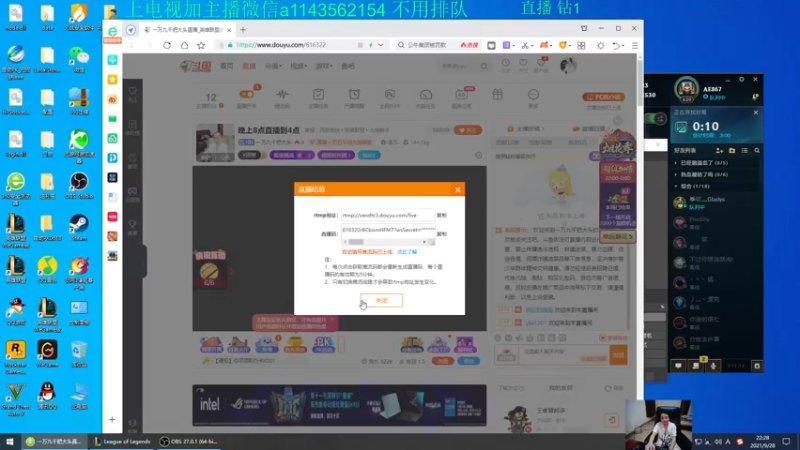This screenshot has width=800, height=450.
Task: Open the address bar dropdown arrow
Action: point(381,45)
